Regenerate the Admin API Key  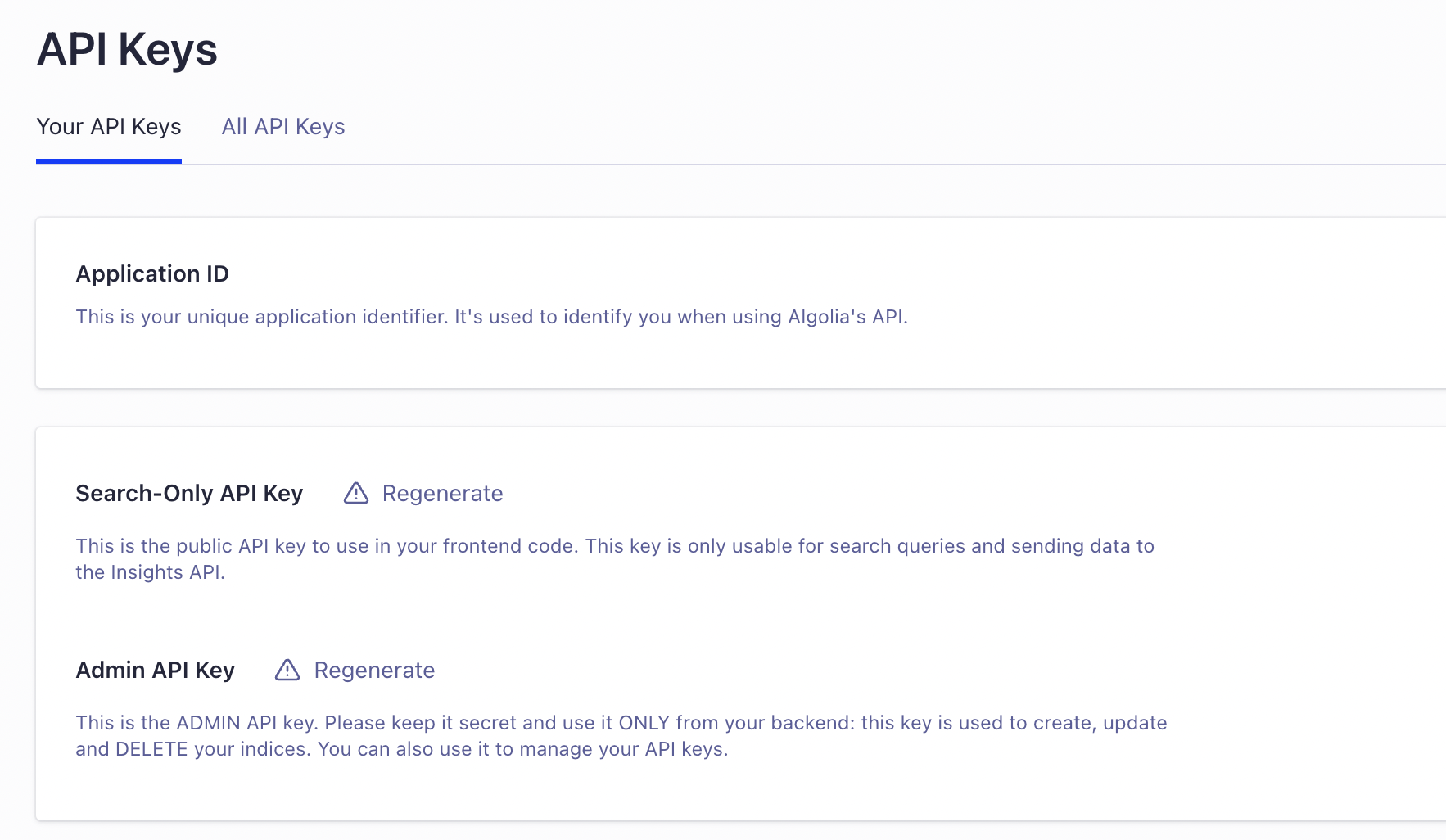tap(374, 671)
